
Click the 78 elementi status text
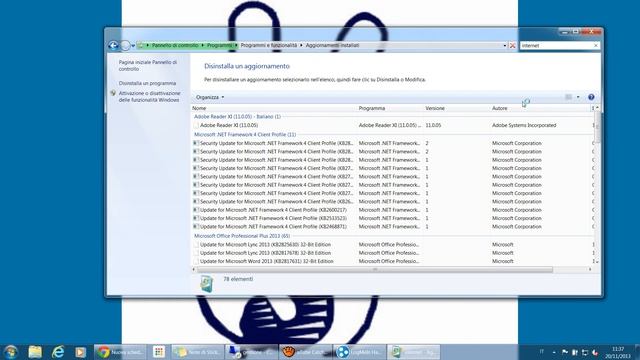238,279
